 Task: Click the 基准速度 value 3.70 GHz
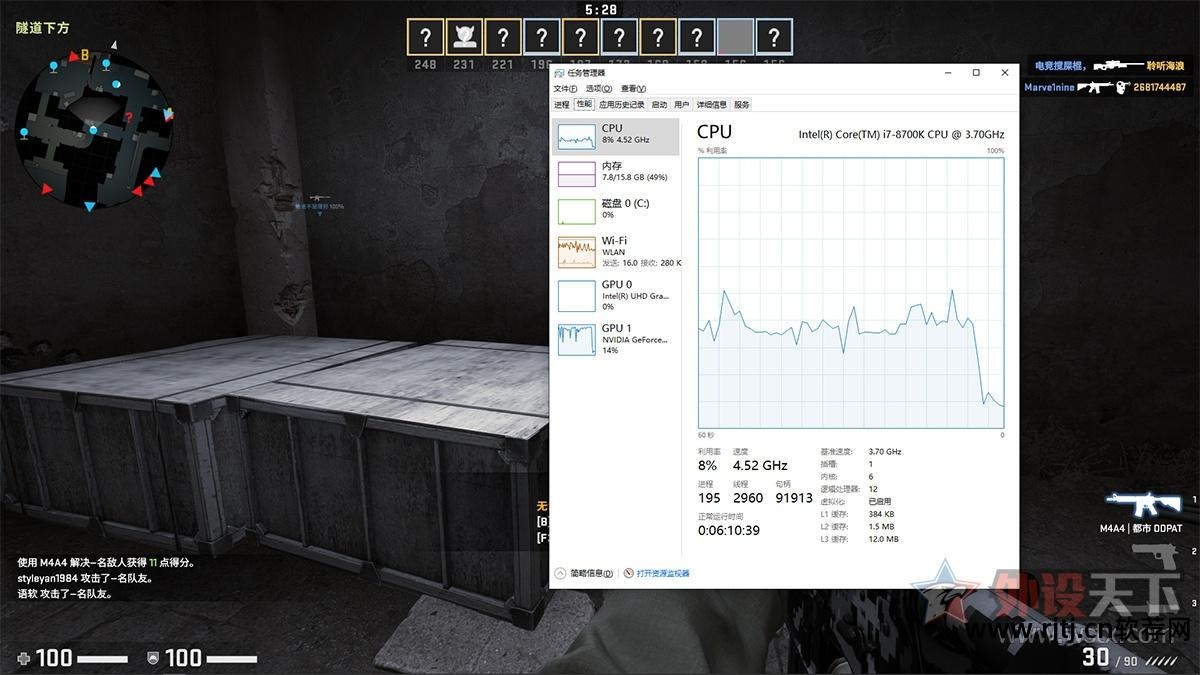885,452
